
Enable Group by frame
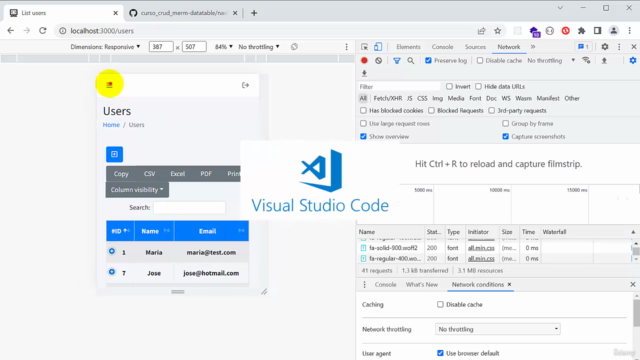coord(506,123)
